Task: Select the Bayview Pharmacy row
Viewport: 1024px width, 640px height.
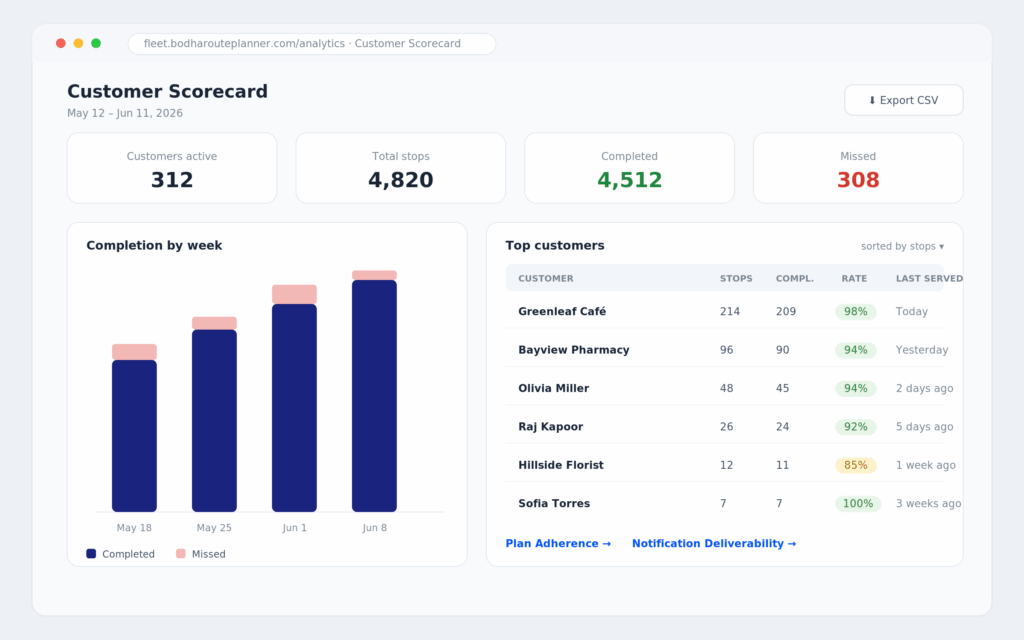Action: [724, 350]
